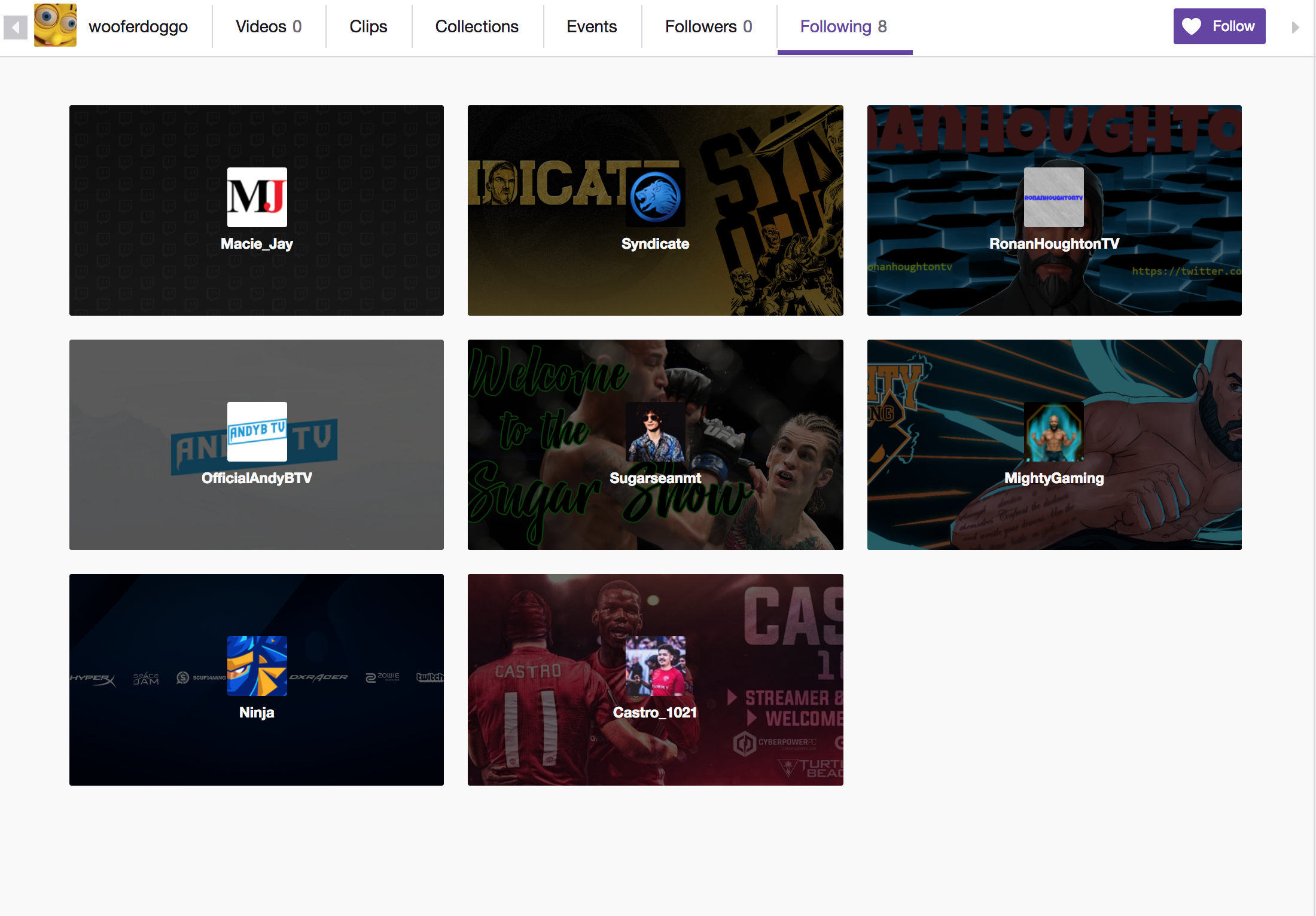The height and width of the screenshot is (916, 1316).
Task: Select the Events tab
Action: (592, 27)
